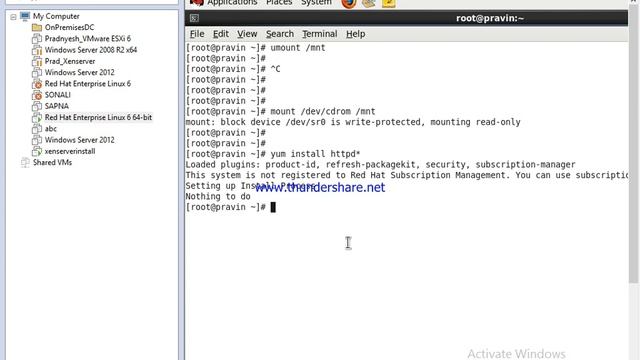Open the terminal View menu

(247, 34)
